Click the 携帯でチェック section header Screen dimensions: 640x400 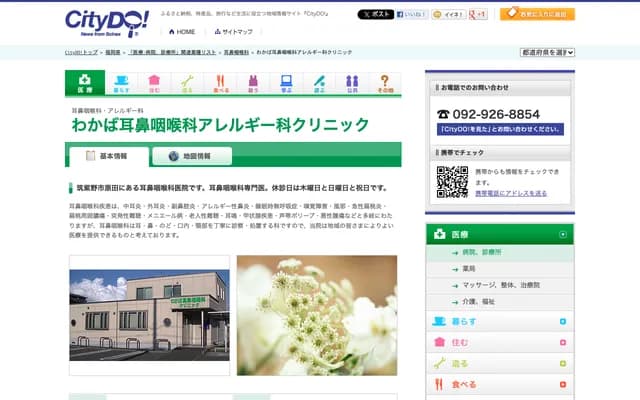(500, 153)
